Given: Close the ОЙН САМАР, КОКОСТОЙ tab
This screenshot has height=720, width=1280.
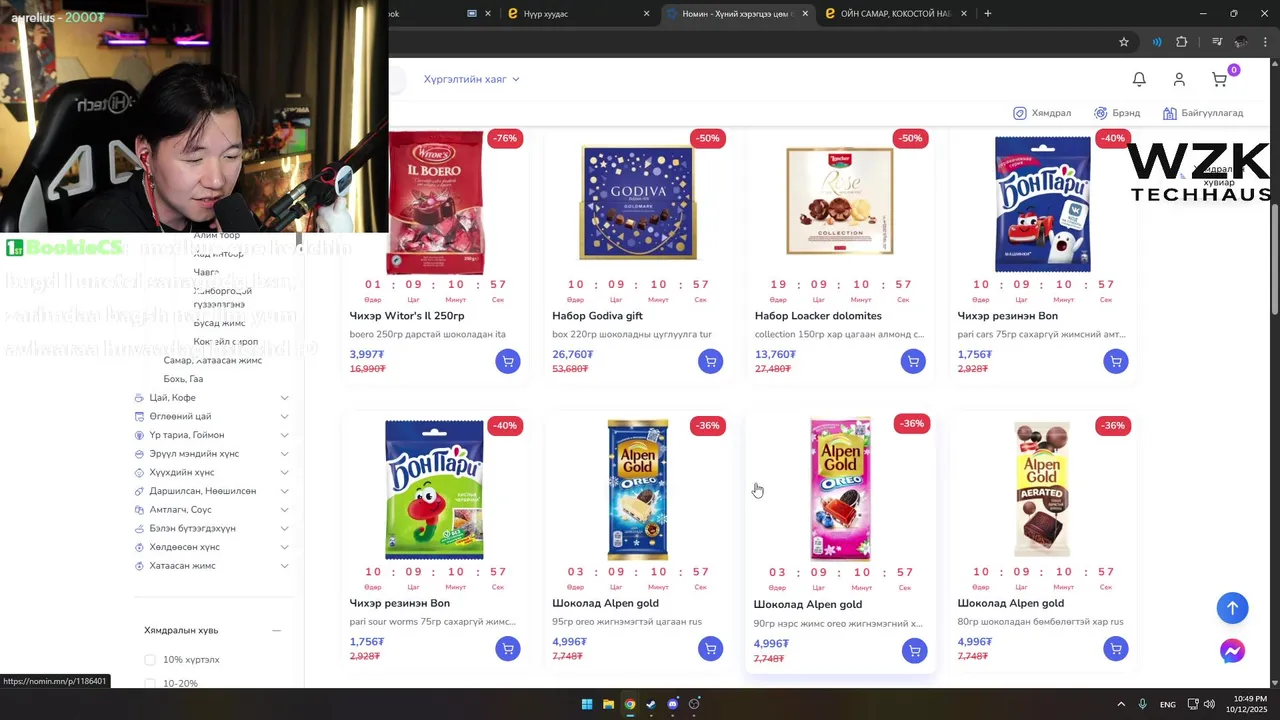Looking at the screenshot, I should 964,14.
